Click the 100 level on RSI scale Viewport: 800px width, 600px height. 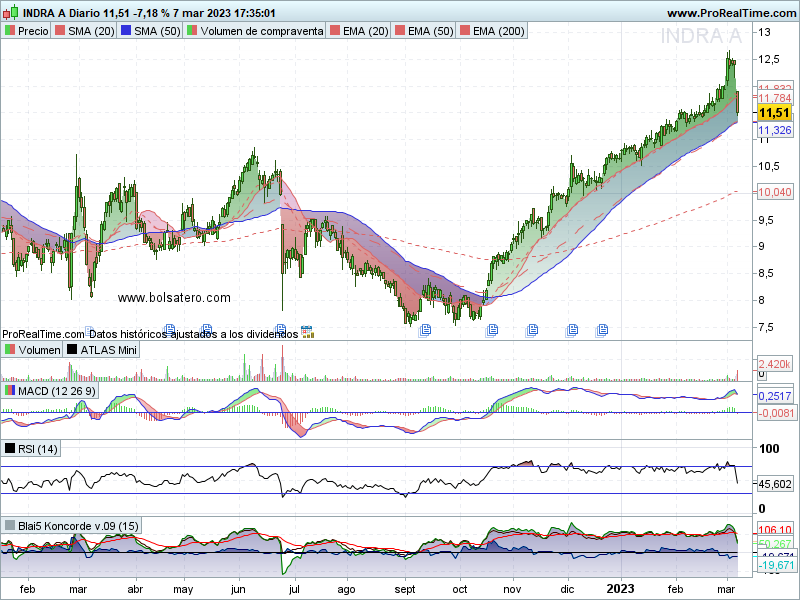769,449
